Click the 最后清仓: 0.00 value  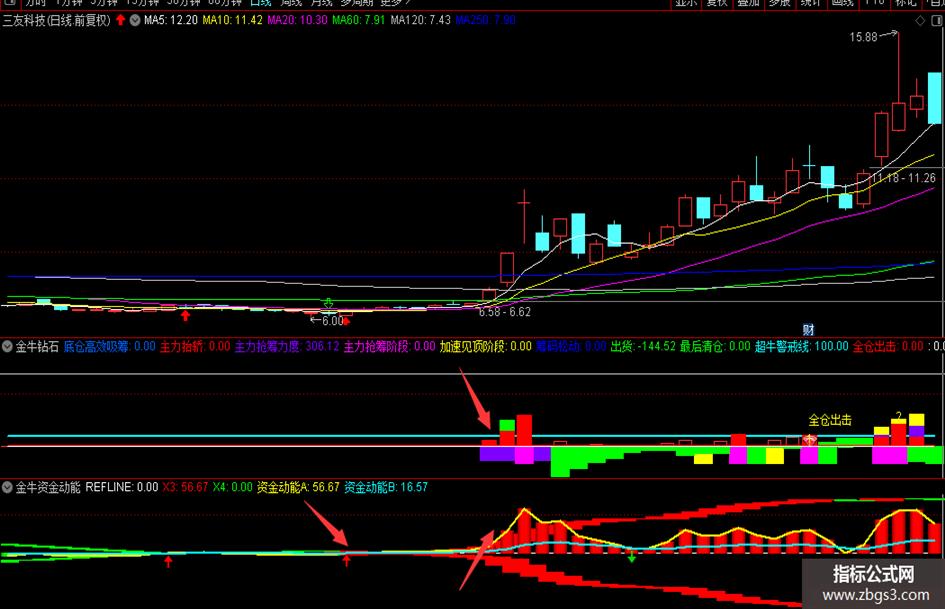(715, 346)
